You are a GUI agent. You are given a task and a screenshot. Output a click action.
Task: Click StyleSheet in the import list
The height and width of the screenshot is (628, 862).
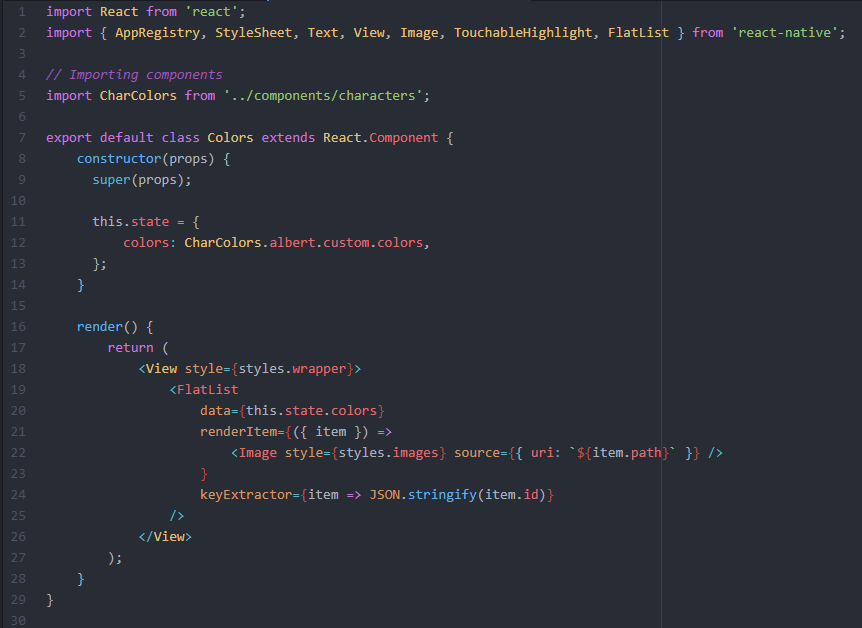tap(253, 32)
